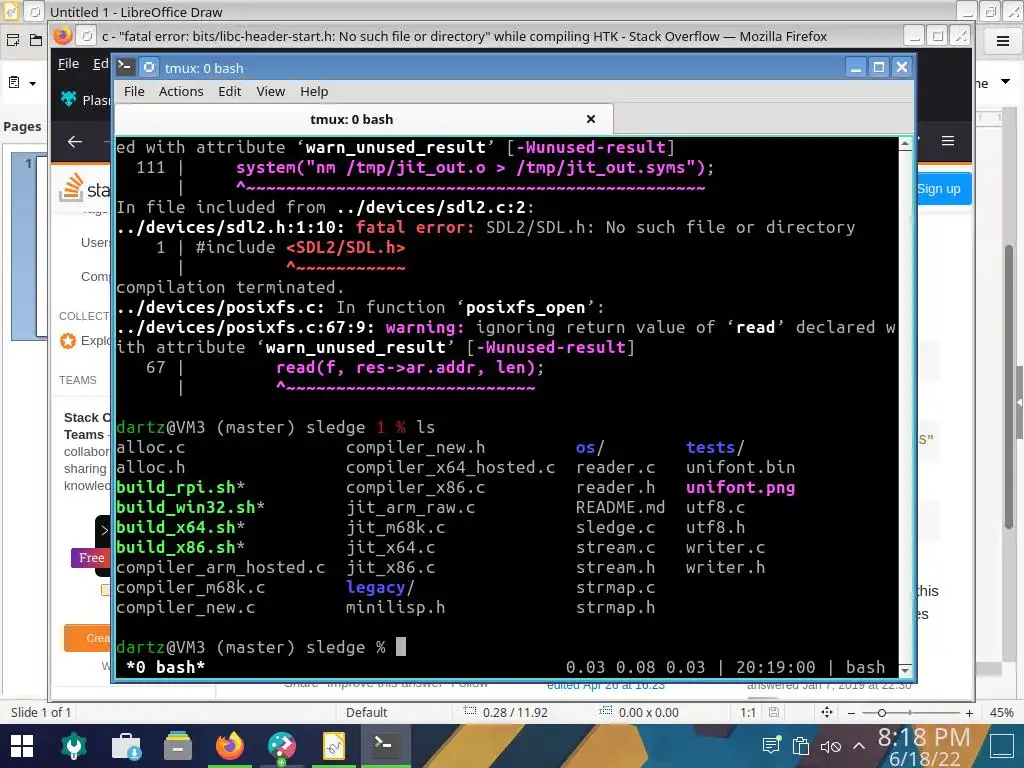Image resolution: width=1024 pixels, height=768 pixels.
Task: Click the Free badge on Stack Overflow sidebar
Action: pyautogui.click(x=89, y=558)
